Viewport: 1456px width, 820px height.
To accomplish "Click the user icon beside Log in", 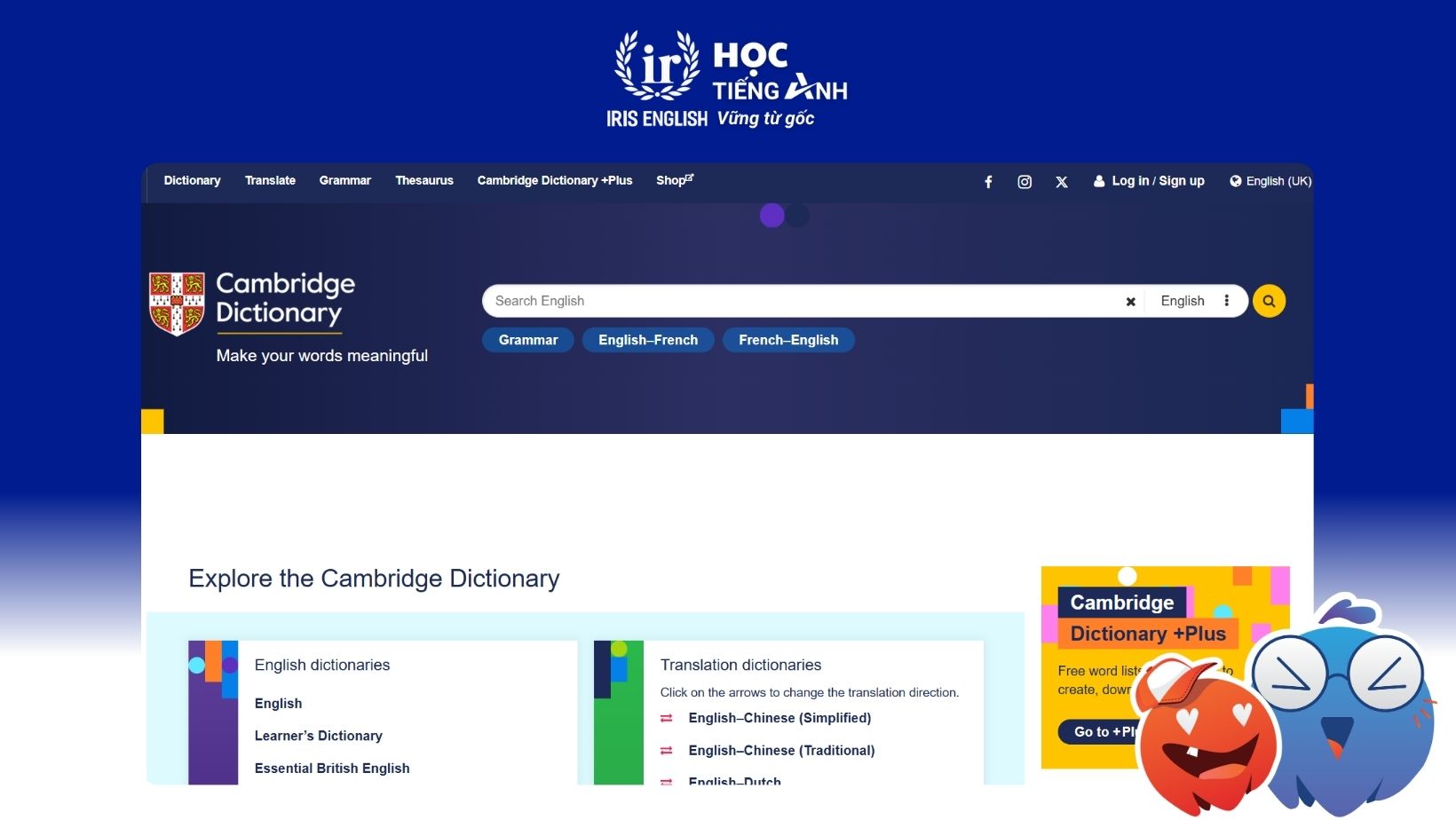I will pos(1099,181).
